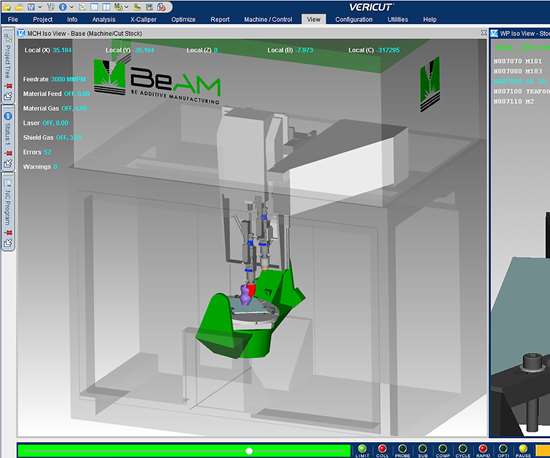This screenshot has height=458, width=550.
Task: Click the green LIMIT status light
Action: pyautogui.click(x=362, y=449)
